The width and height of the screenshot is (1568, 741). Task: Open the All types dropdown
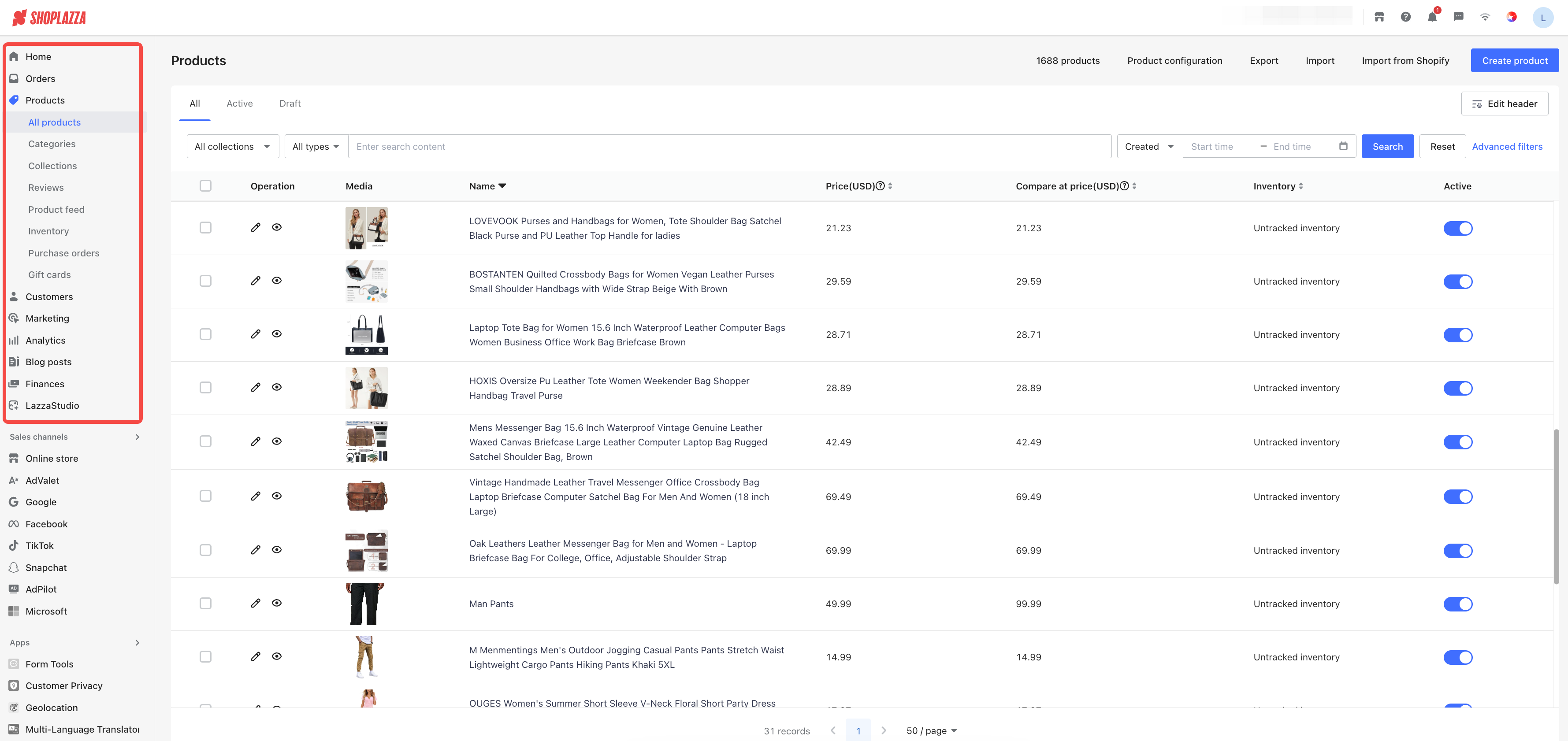316,146
